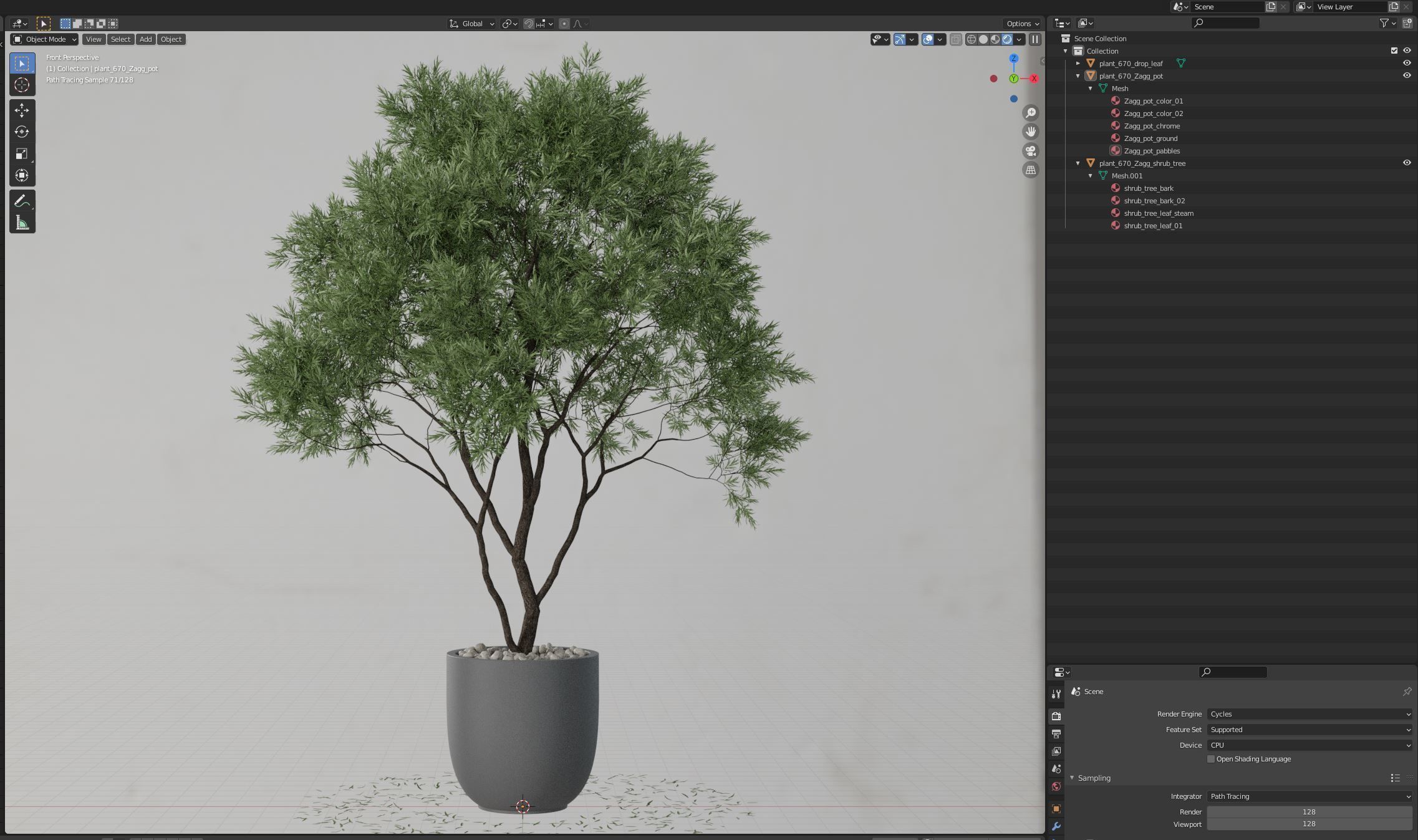Hide plant_670_Zagg_shrub_tree with eye icon
Screen dimensions: 1418x840
click(x=1407, y=163)
